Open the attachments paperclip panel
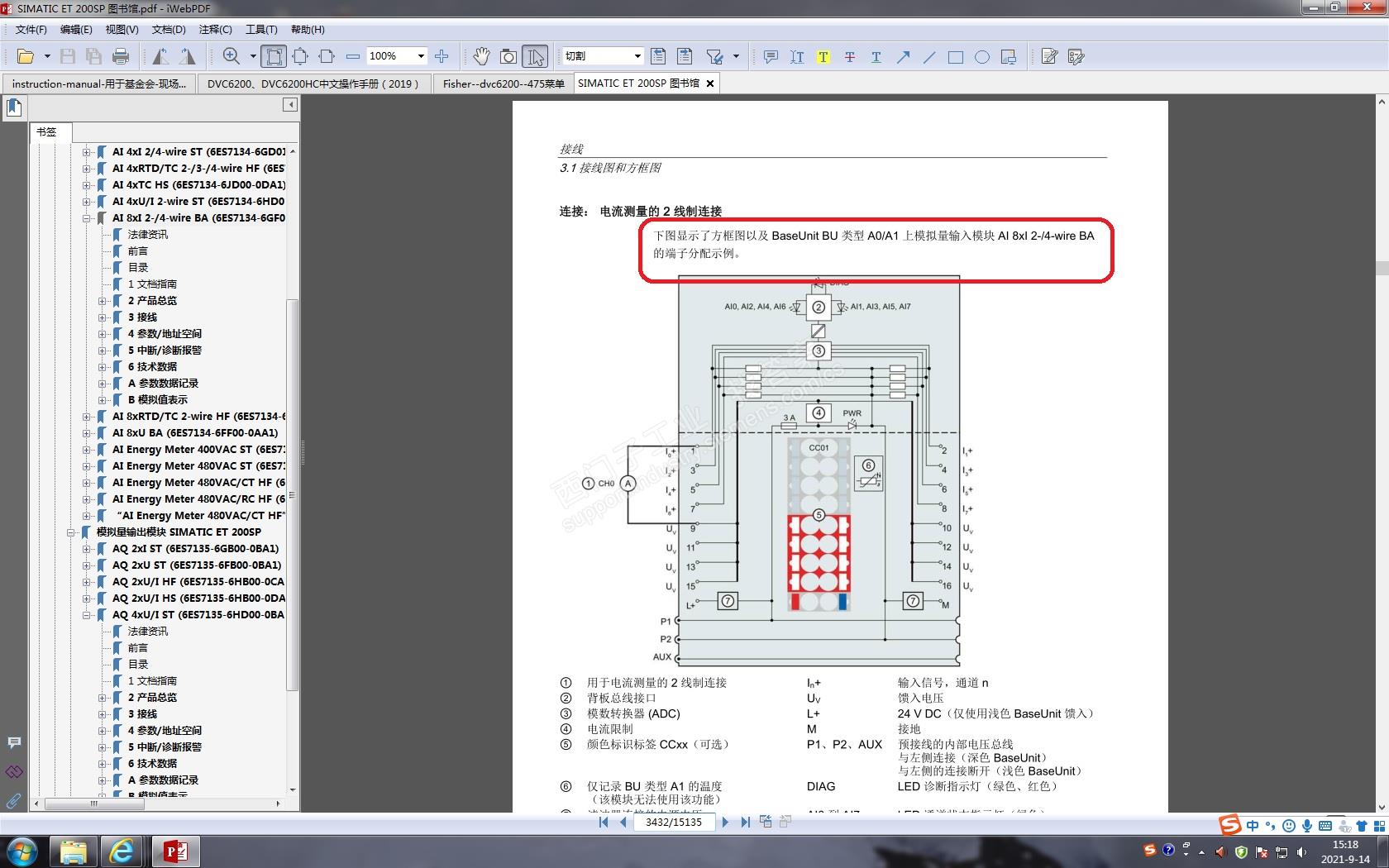1389x868 pixels. coord(14,800)
